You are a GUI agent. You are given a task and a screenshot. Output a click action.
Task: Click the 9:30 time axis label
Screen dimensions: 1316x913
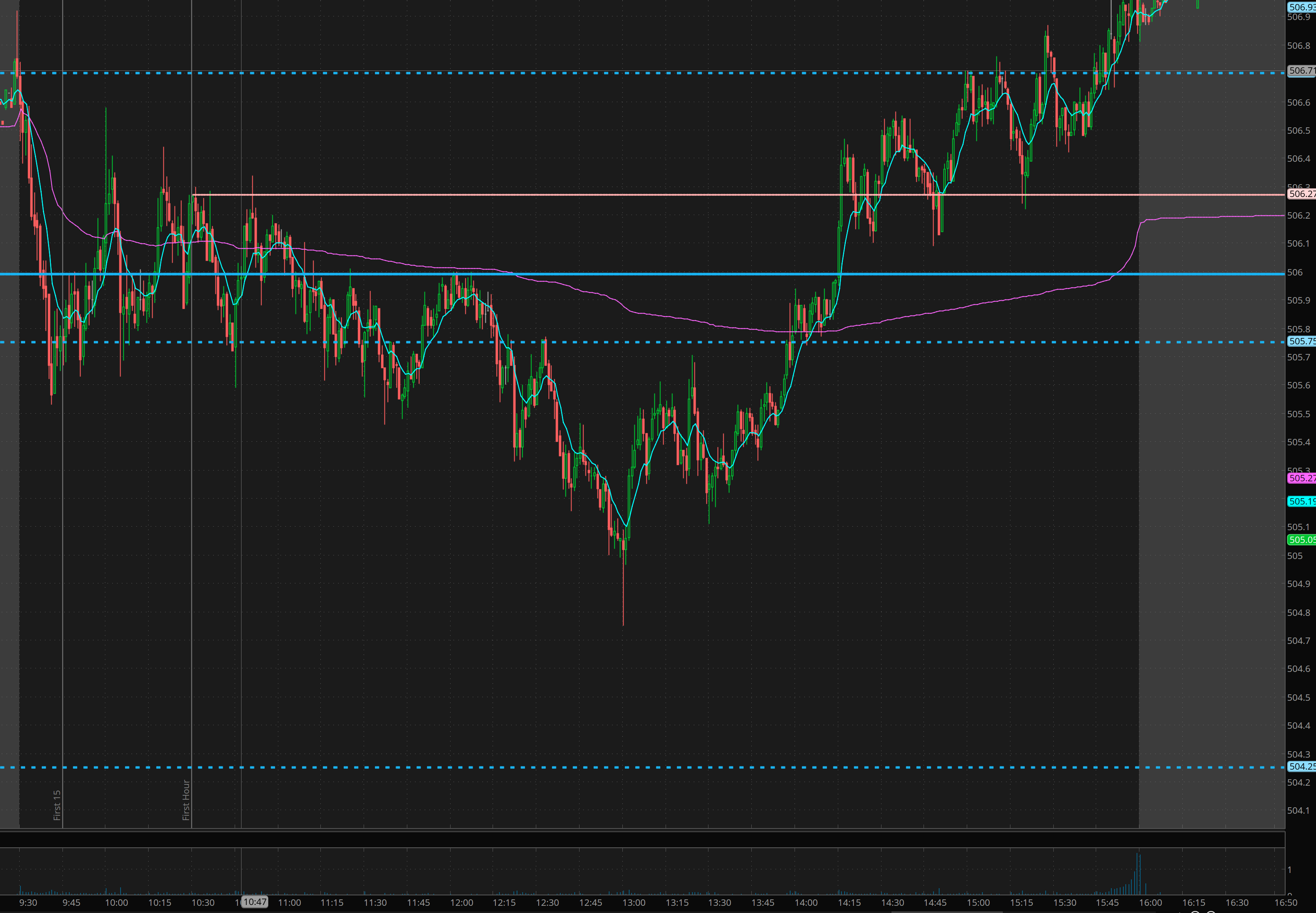(x=28, y=903)
